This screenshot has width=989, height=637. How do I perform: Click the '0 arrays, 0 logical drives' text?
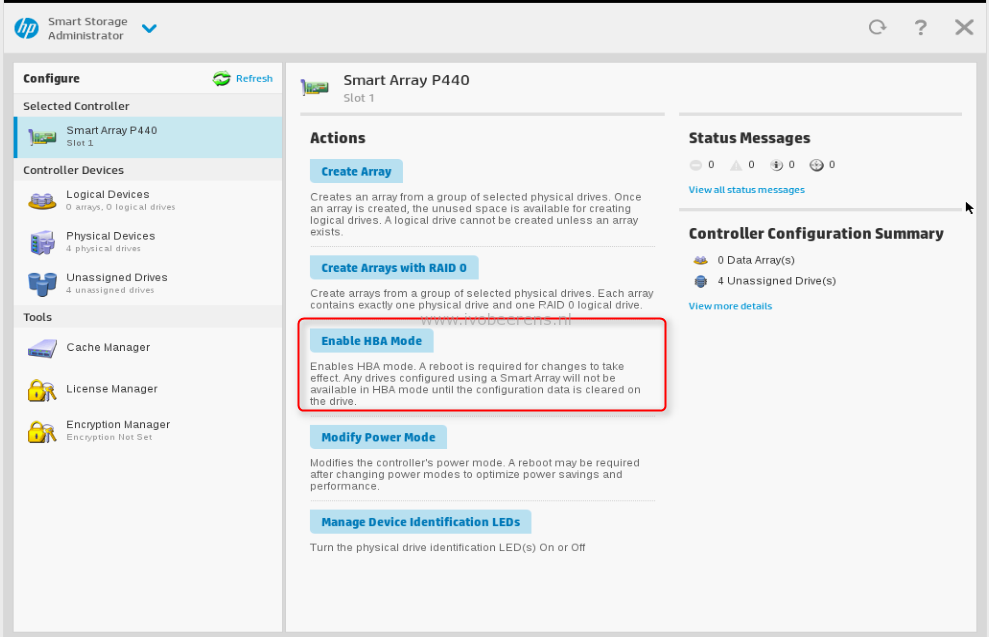pos(120,207)
